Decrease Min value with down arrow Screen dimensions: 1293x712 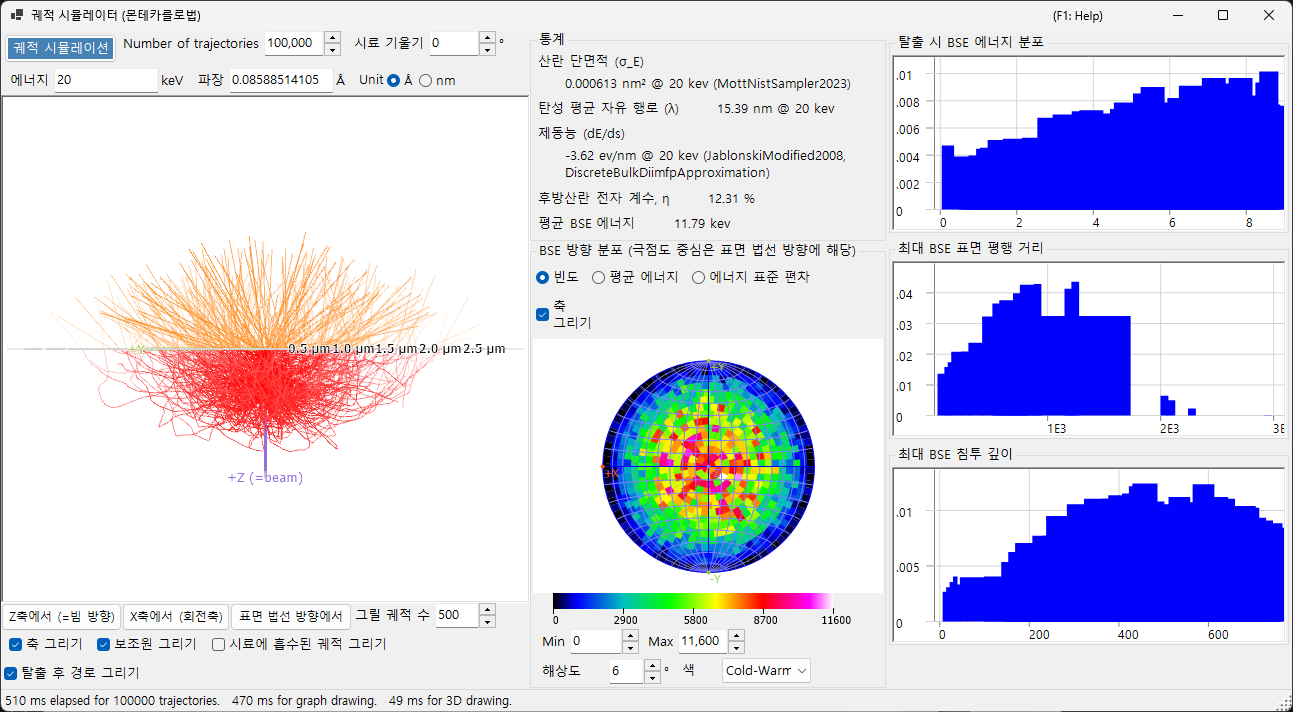pos(632,647)
